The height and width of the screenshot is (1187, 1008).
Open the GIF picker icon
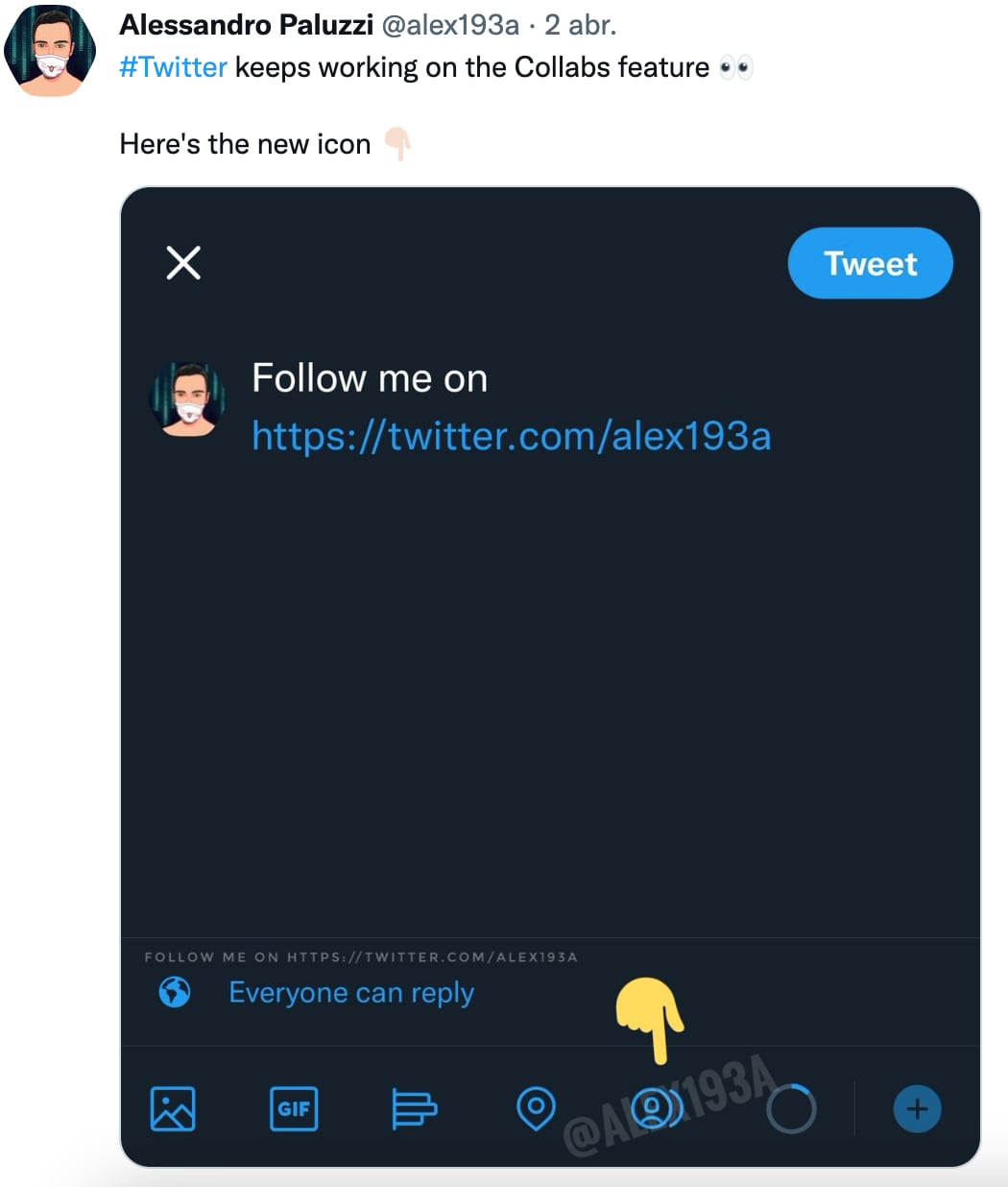coord(294,1109)
